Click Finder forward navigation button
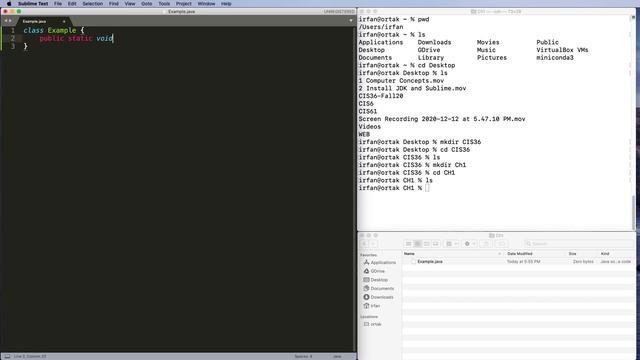 [374, 244]
